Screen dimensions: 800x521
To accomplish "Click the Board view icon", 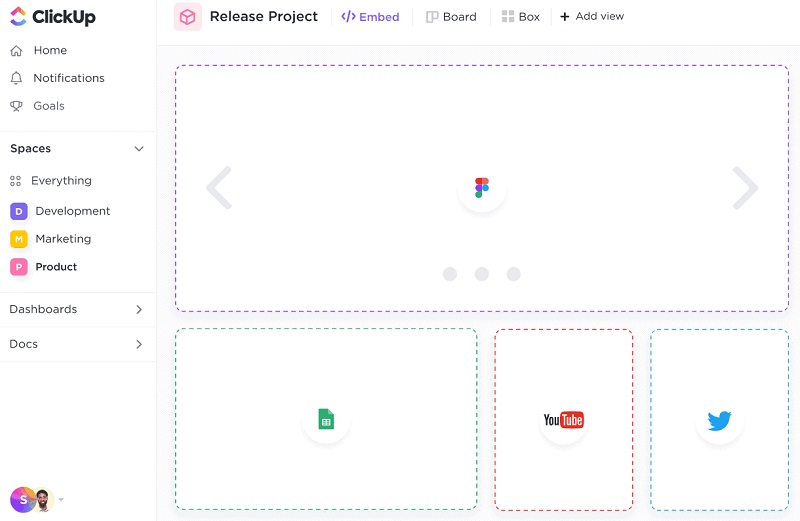I will [x=432, y=17].
